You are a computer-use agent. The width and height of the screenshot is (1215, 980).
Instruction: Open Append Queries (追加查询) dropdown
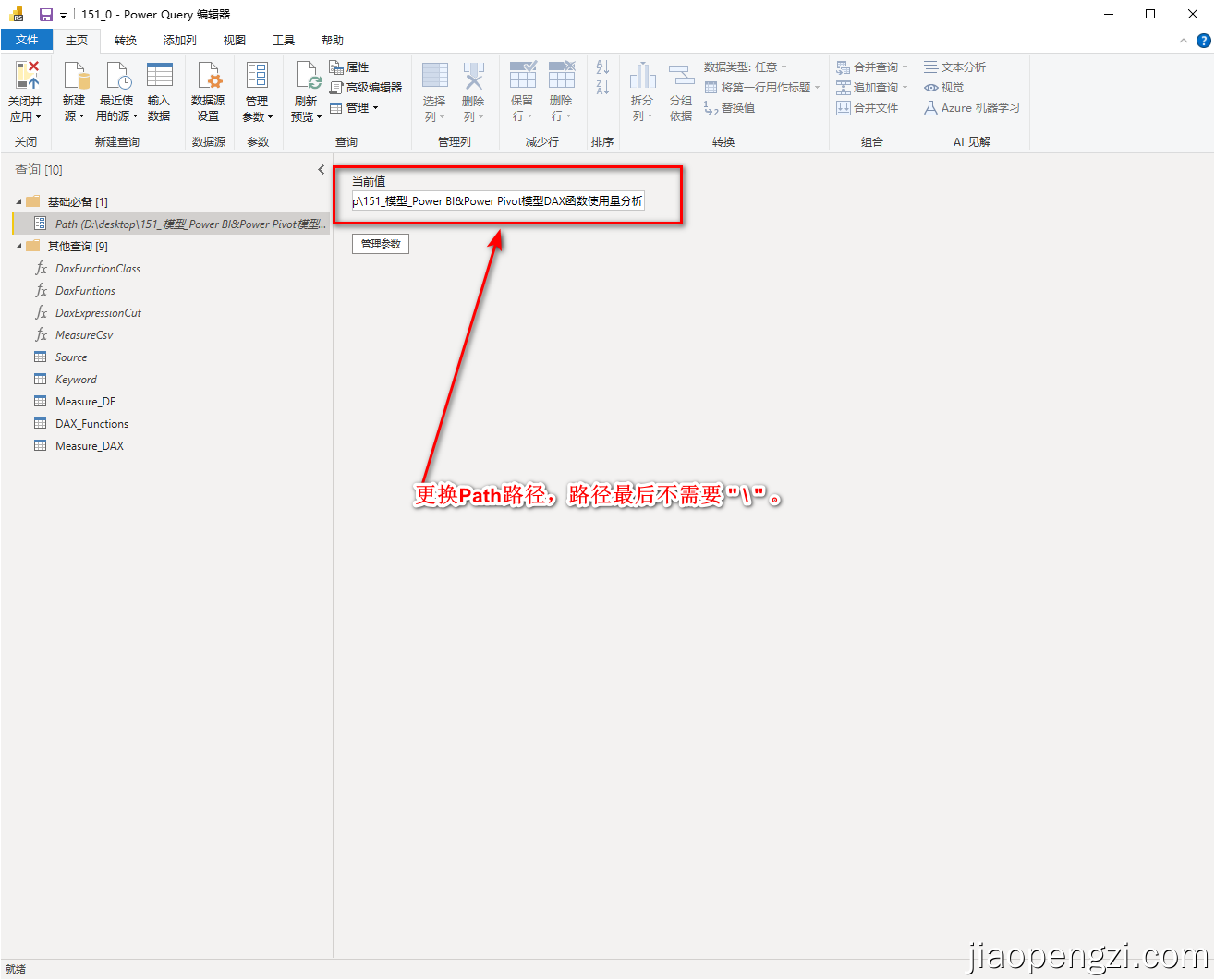[872, 88]
